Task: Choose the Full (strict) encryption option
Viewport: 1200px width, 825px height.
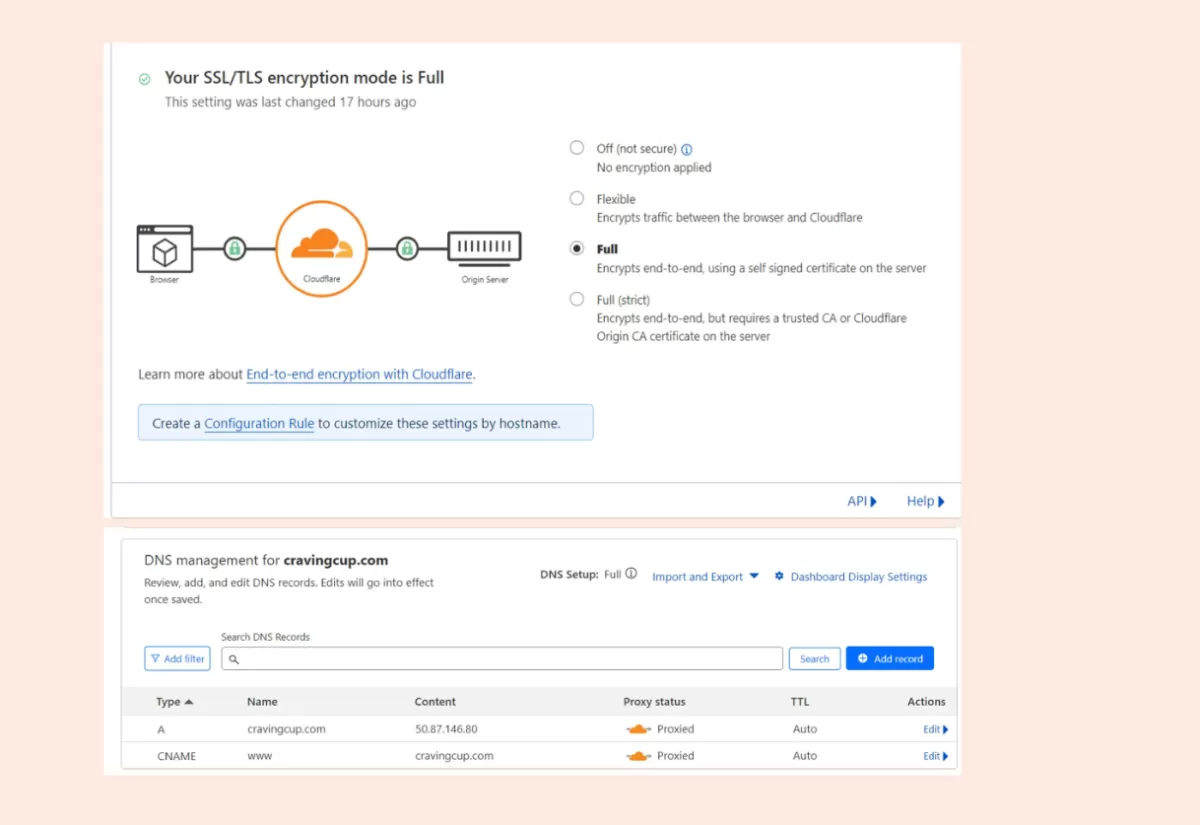Action: (x=577, y=299)
